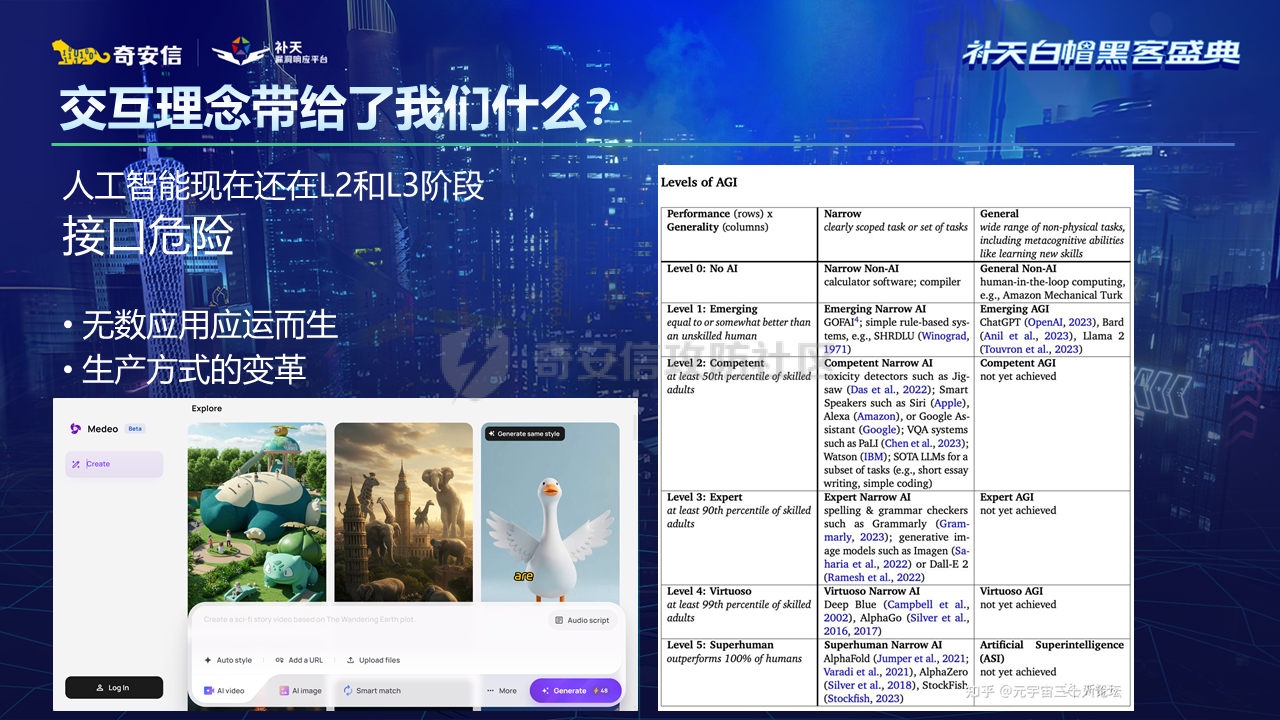This screenshot has width=1280, height=720.
Task: Click the lightning credits icon showing 48
Action: (599, 690)
